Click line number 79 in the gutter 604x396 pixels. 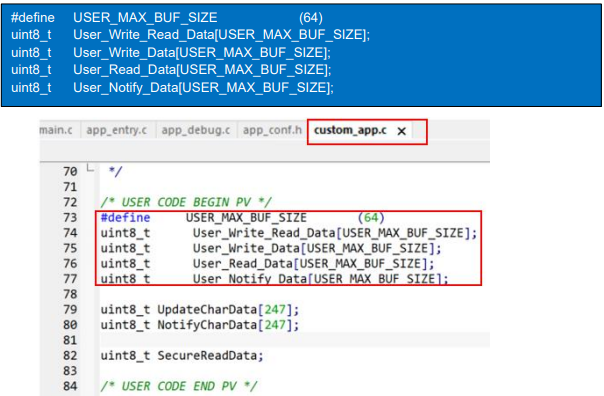coord(70,310)
